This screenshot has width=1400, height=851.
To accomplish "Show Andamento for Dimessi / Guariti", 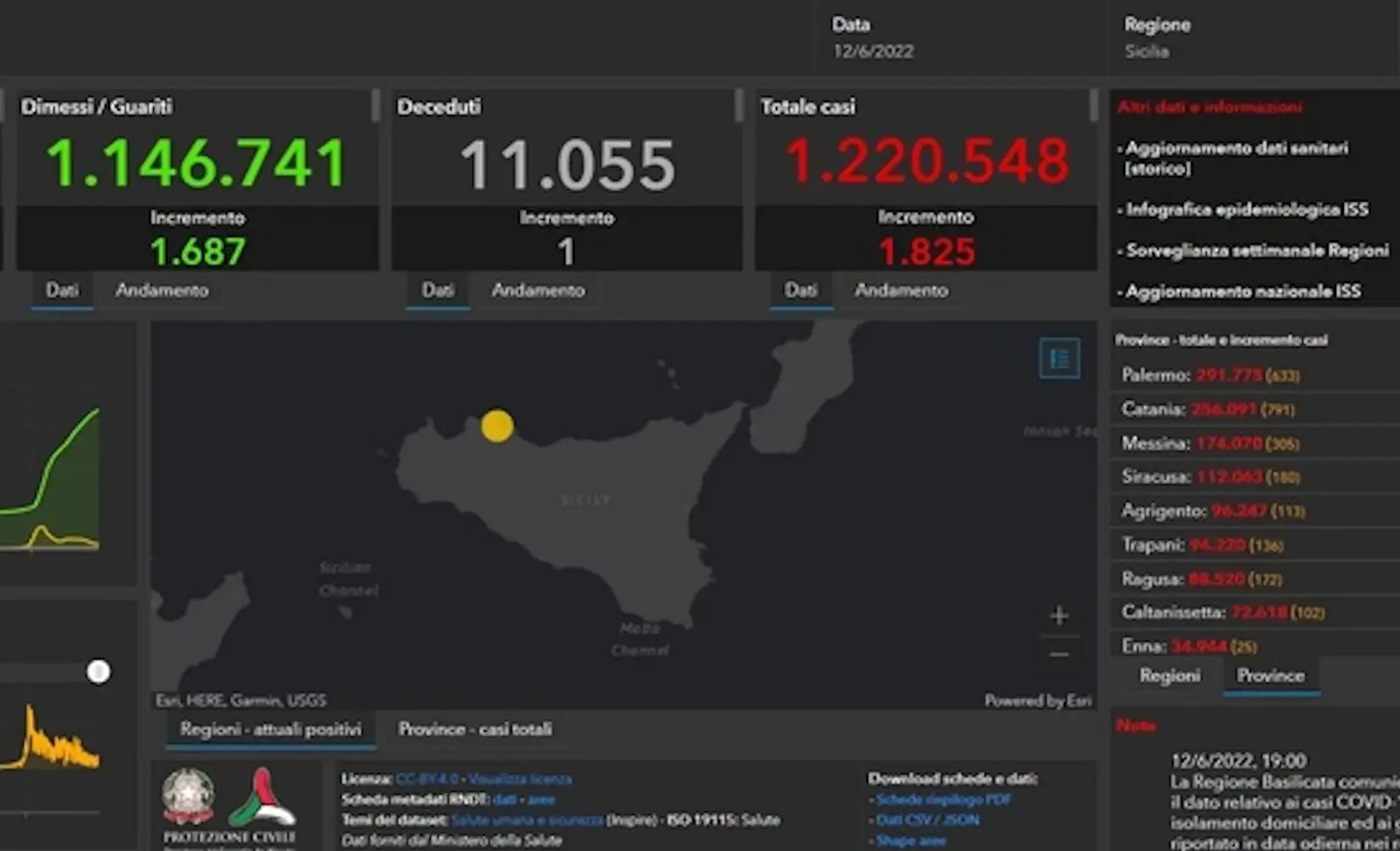I will (x=162, y=290).
